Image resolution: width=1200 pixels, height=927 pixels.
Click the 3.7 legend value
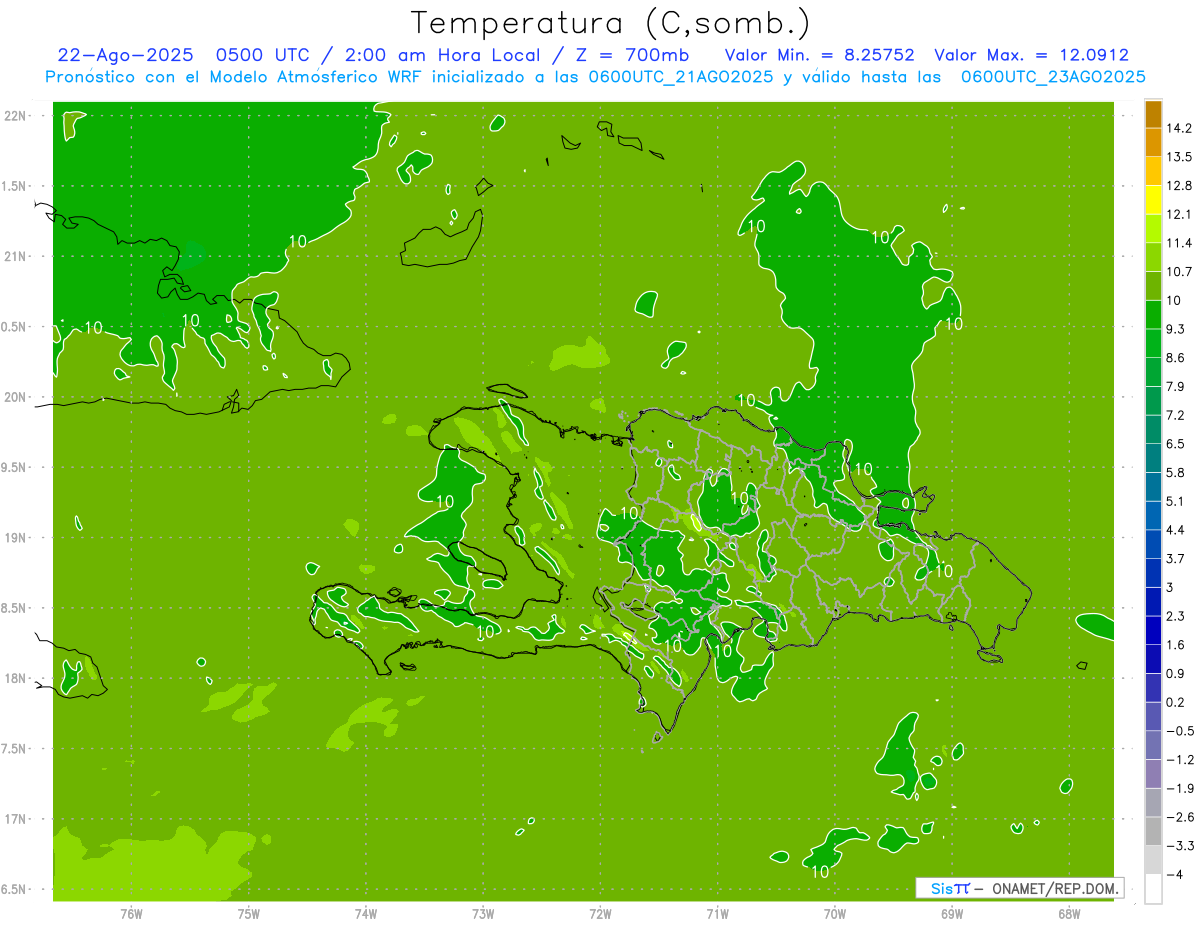(x=1175, y=559)
